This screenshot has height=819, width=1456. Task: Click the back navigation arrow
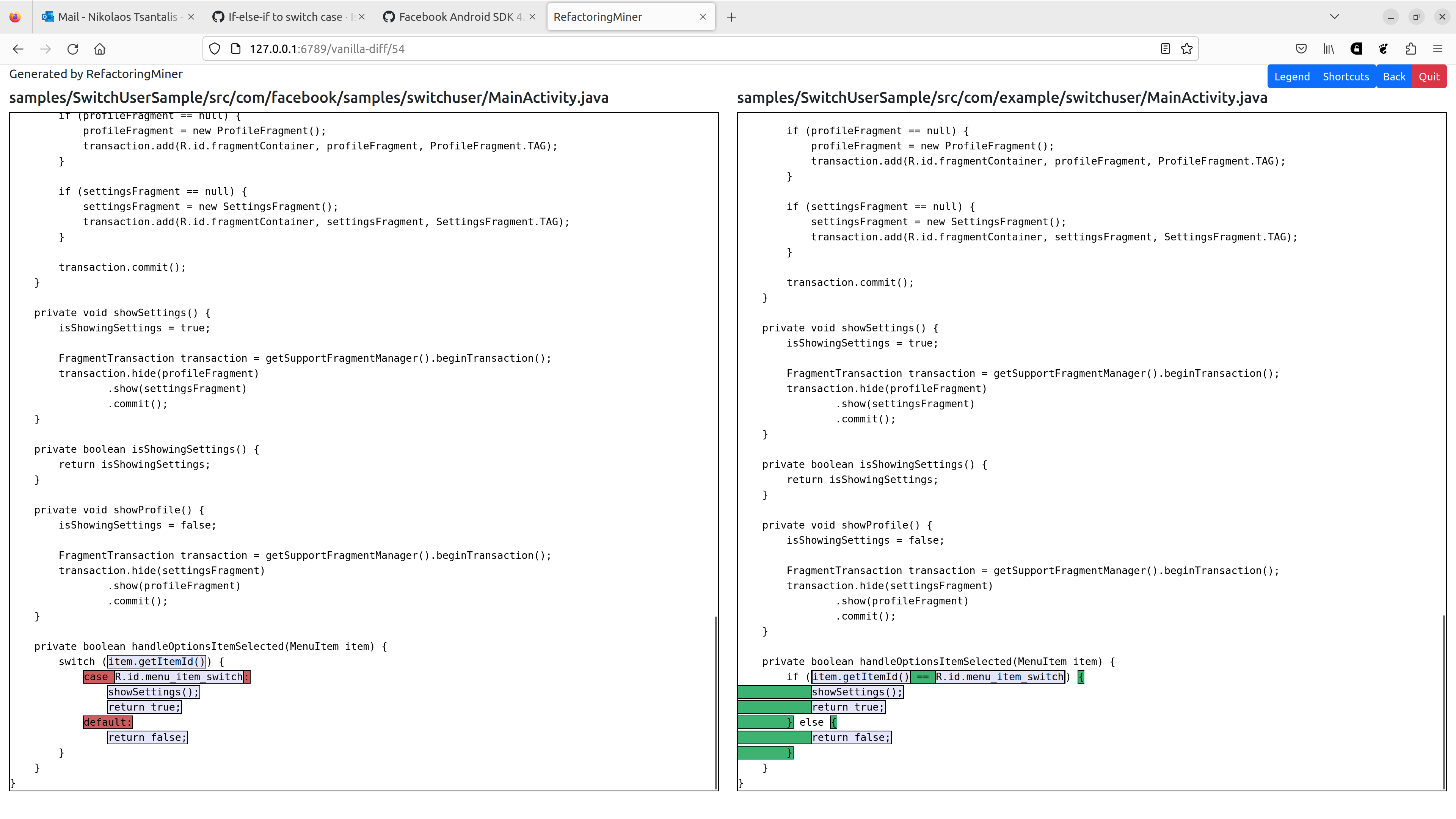pyautogui.click(x=18, y=49)
